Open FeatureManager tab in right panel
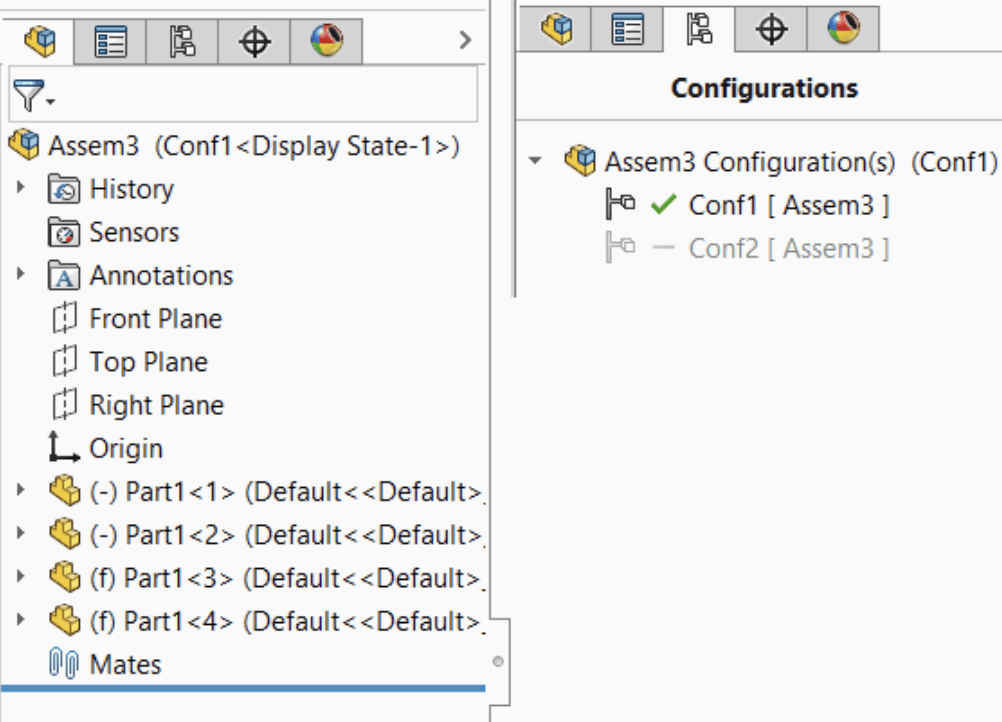The image size is (1002, 722). (555, 29)
